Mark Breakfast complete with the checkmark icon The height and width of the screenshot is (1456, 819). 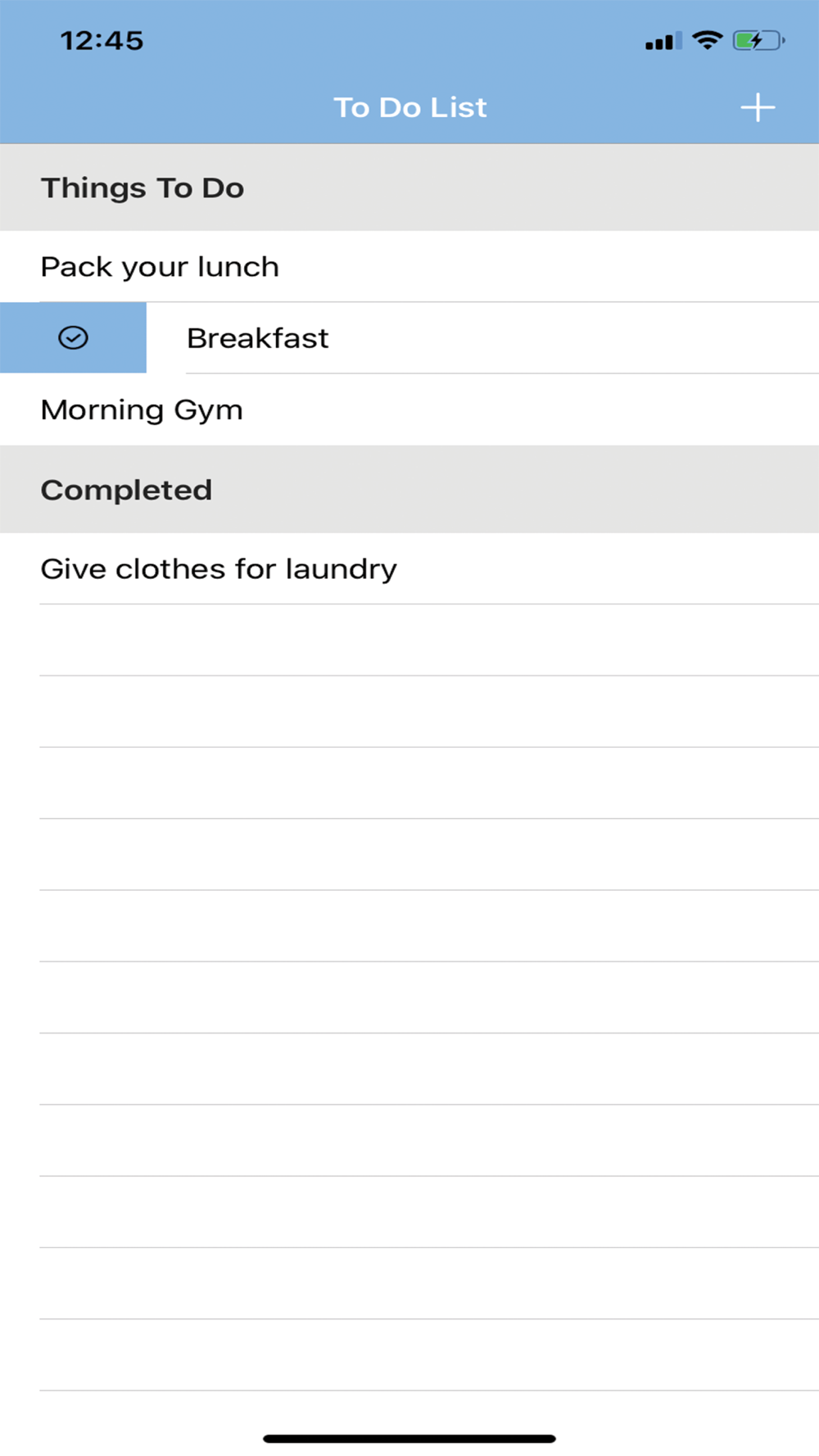click(73, 337)
